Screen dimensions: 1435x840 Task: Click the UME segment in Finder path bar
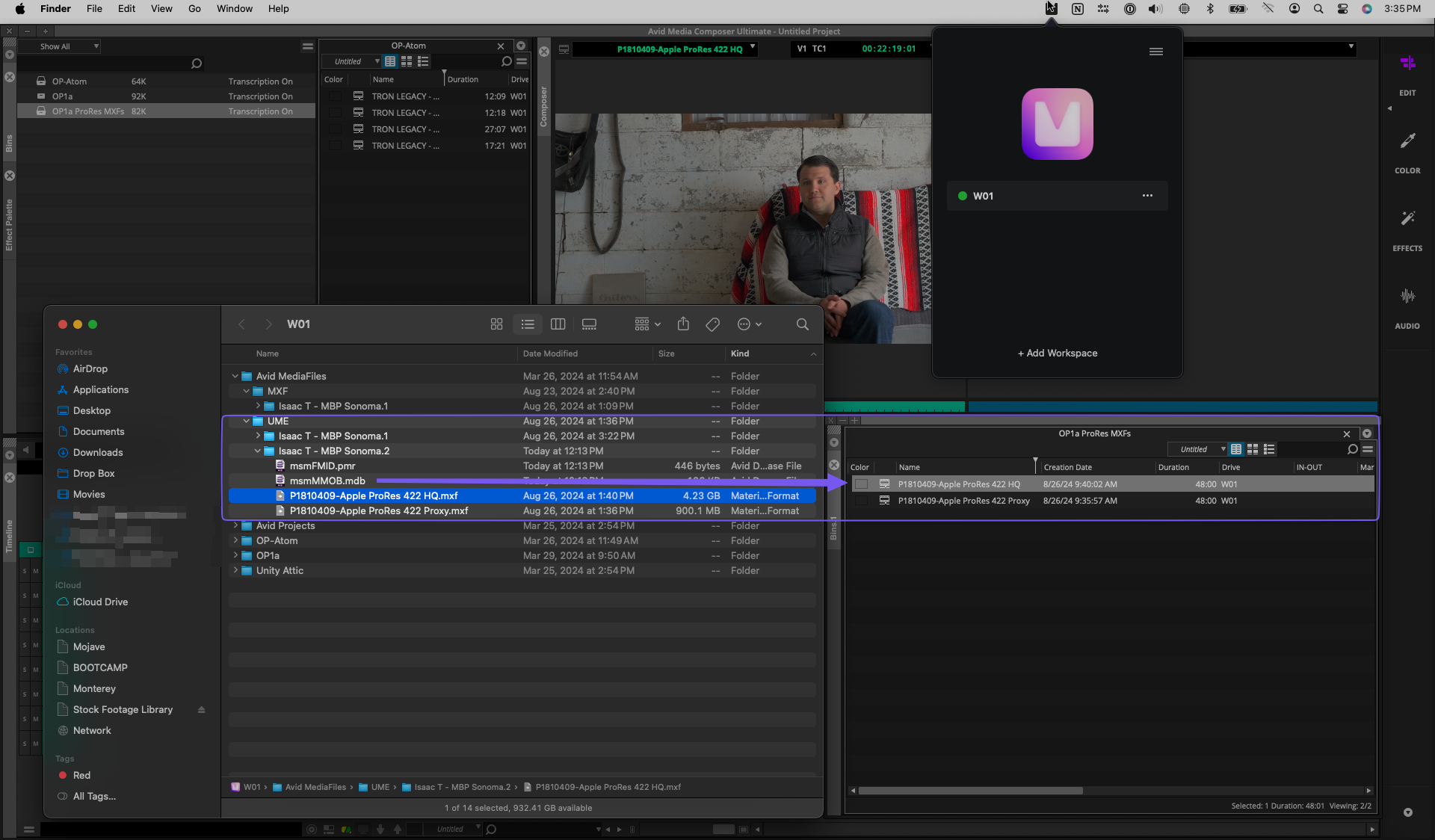(x=380, y=788)
